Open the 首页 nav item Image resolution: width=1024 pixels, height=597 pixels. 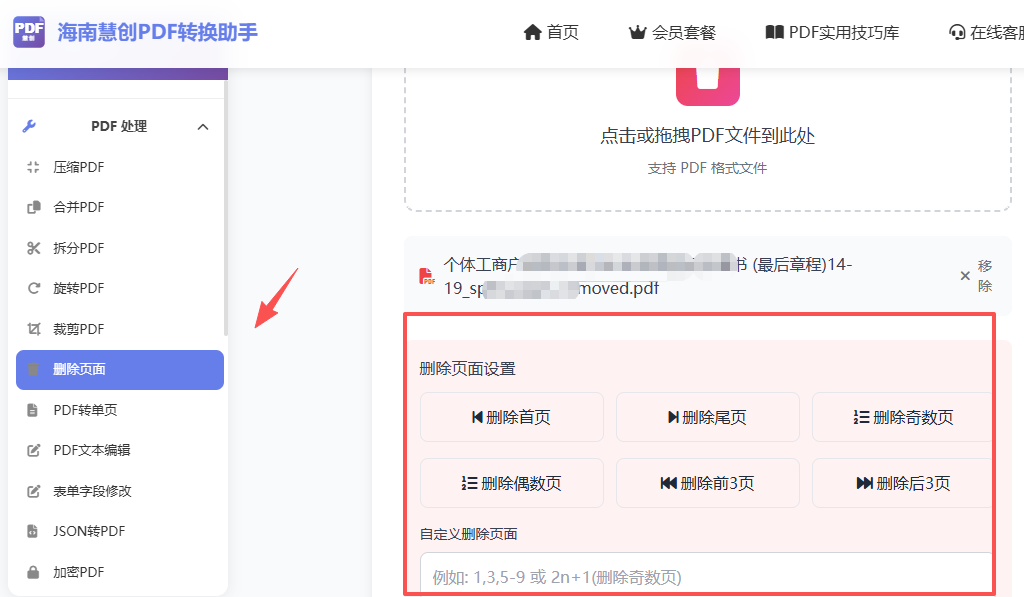[x=551, y=32]
